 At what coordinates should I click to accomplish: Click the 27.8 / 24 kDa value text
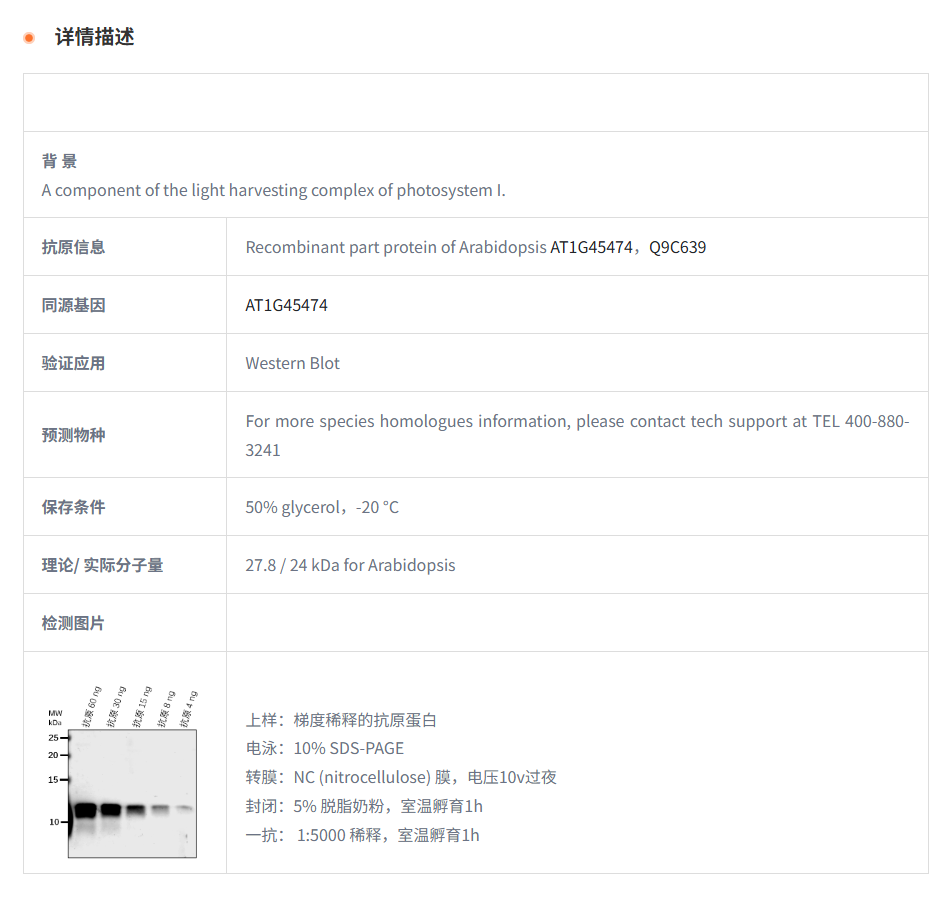pyautogui.click(x=350, y=565)
